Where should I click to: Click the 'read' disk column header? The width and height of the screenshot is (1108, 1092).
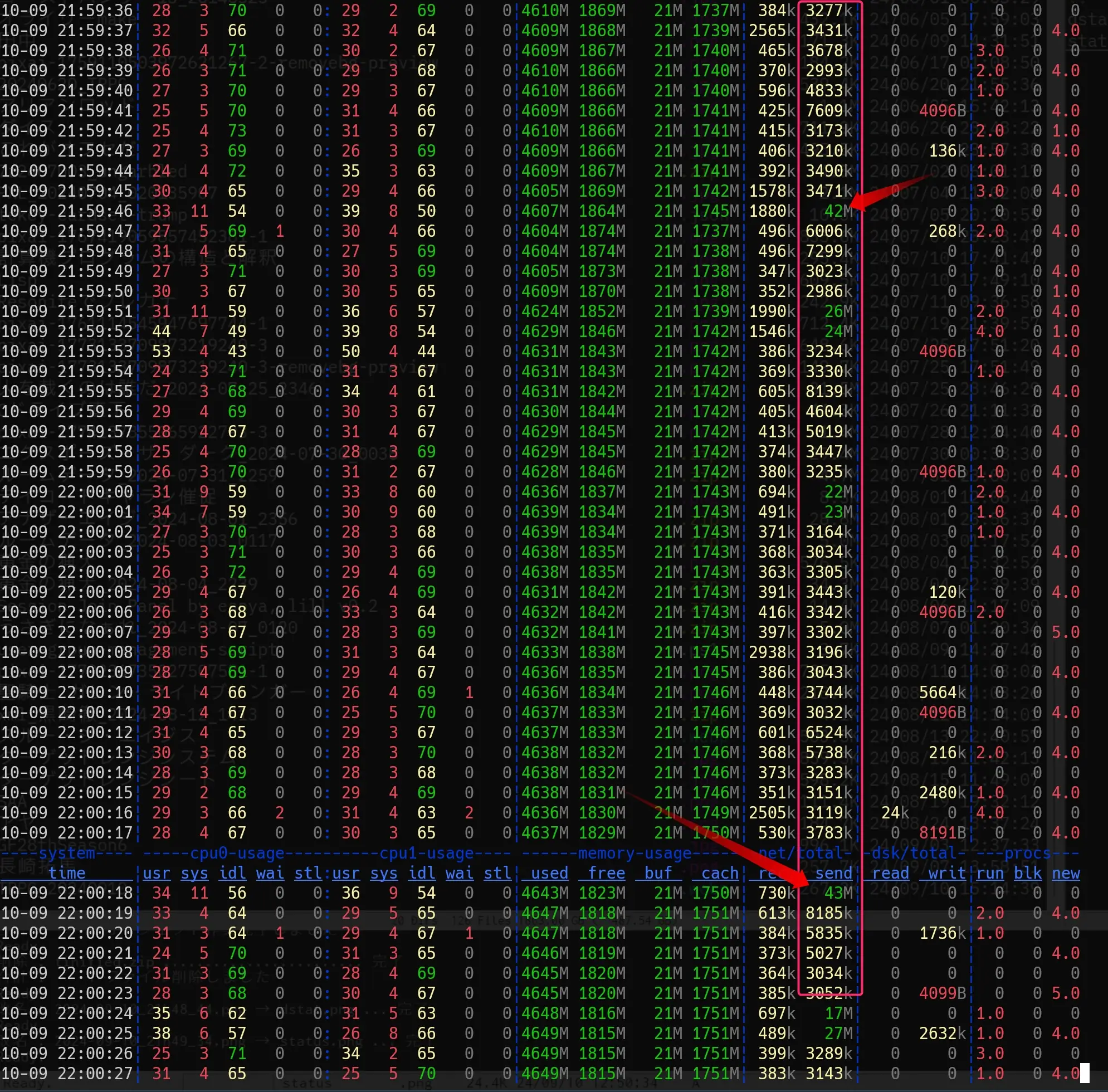click(890, 873)
